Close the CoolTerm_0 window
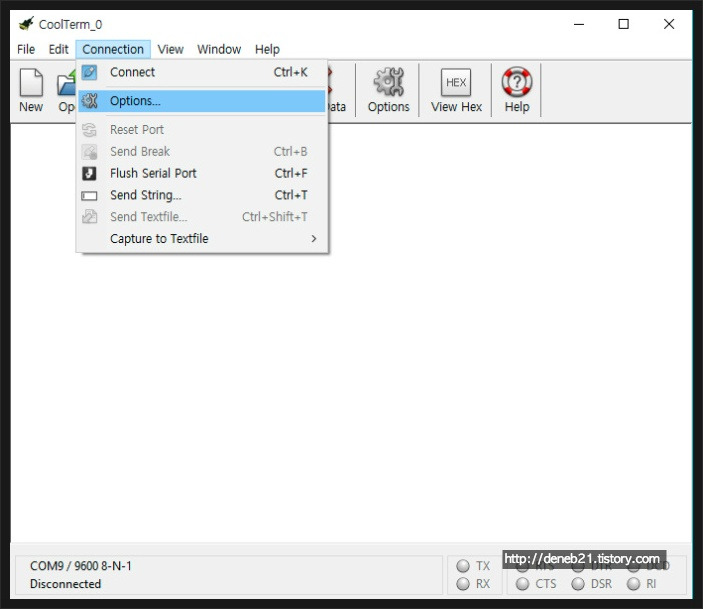Image resolution: width=703 pixels, height=609 pixels. (669, 24)
